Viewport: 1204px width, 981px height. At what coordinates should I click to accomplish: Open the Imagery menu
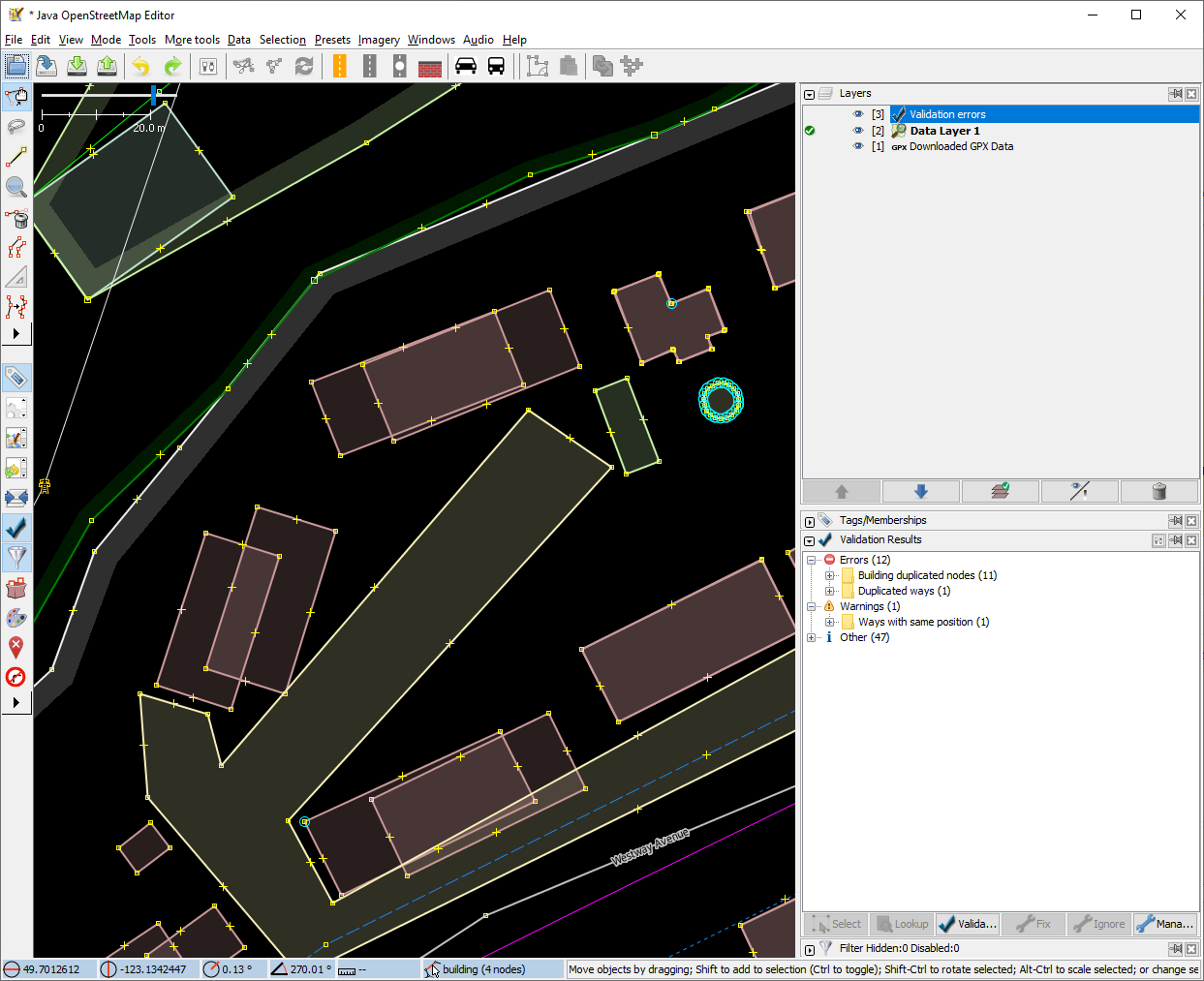(x=379, y=40)
